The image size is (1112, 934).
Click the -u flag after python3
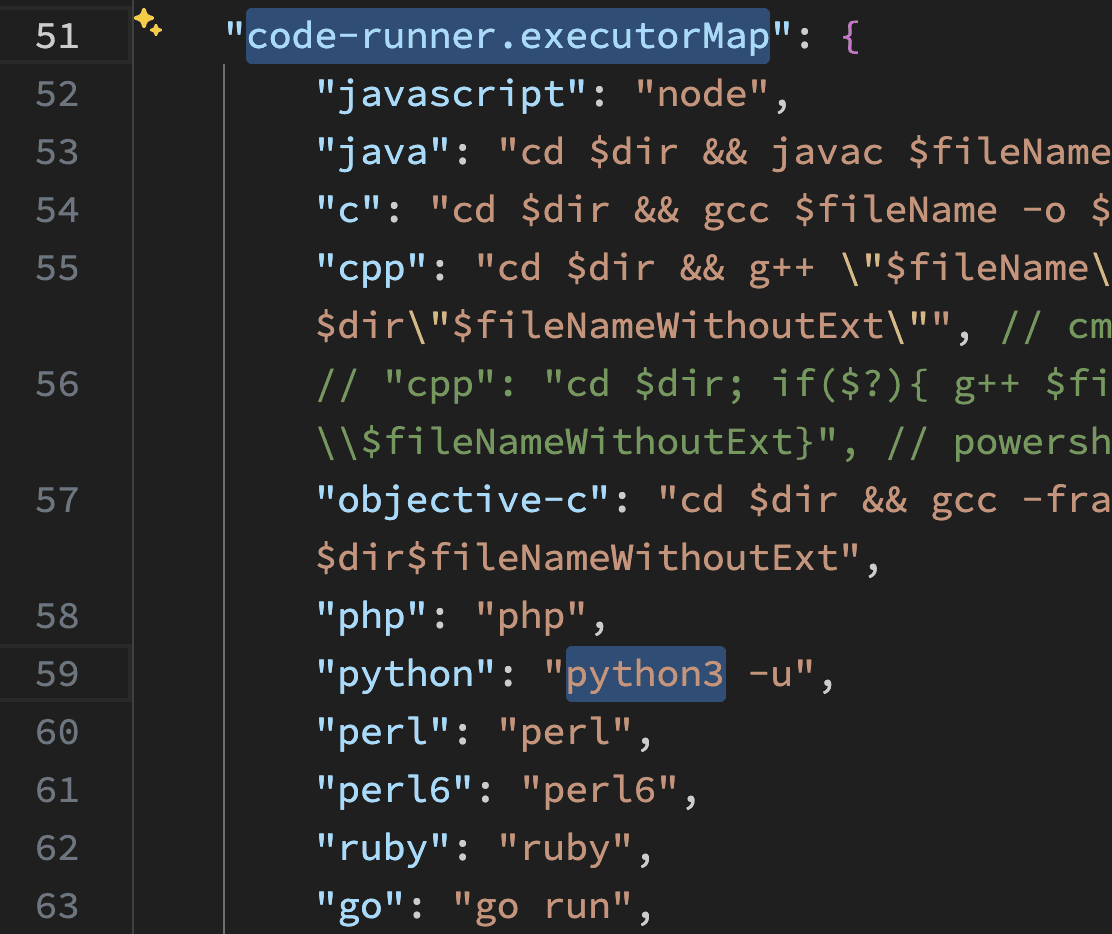tap(771, 674)
